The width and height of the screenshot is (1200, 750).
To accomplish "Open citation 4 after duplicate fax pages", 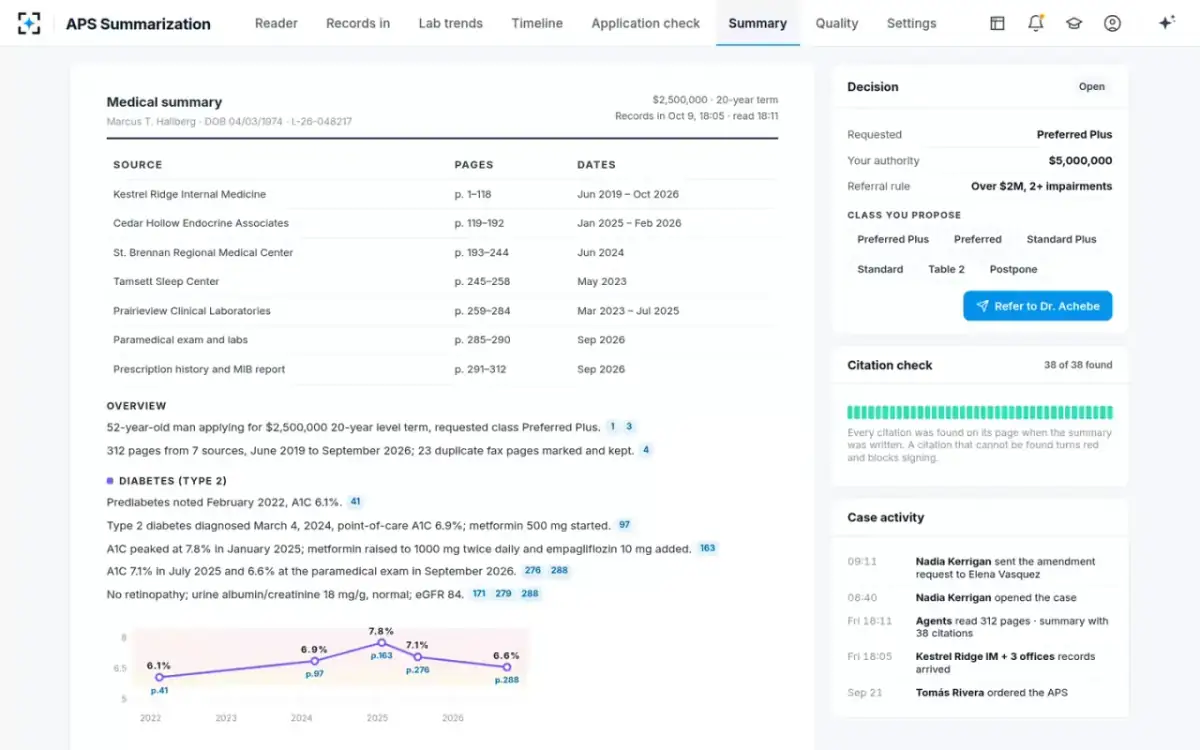I will (x=646, y=451).
